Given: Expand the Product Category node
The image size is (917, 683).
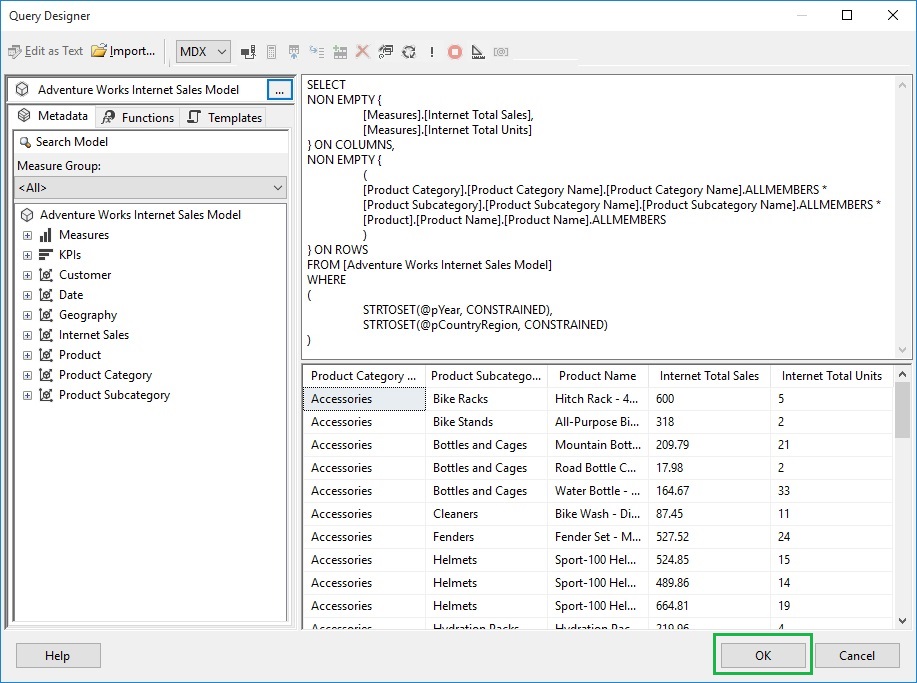Looking at the screenshot, I should 27,375.
